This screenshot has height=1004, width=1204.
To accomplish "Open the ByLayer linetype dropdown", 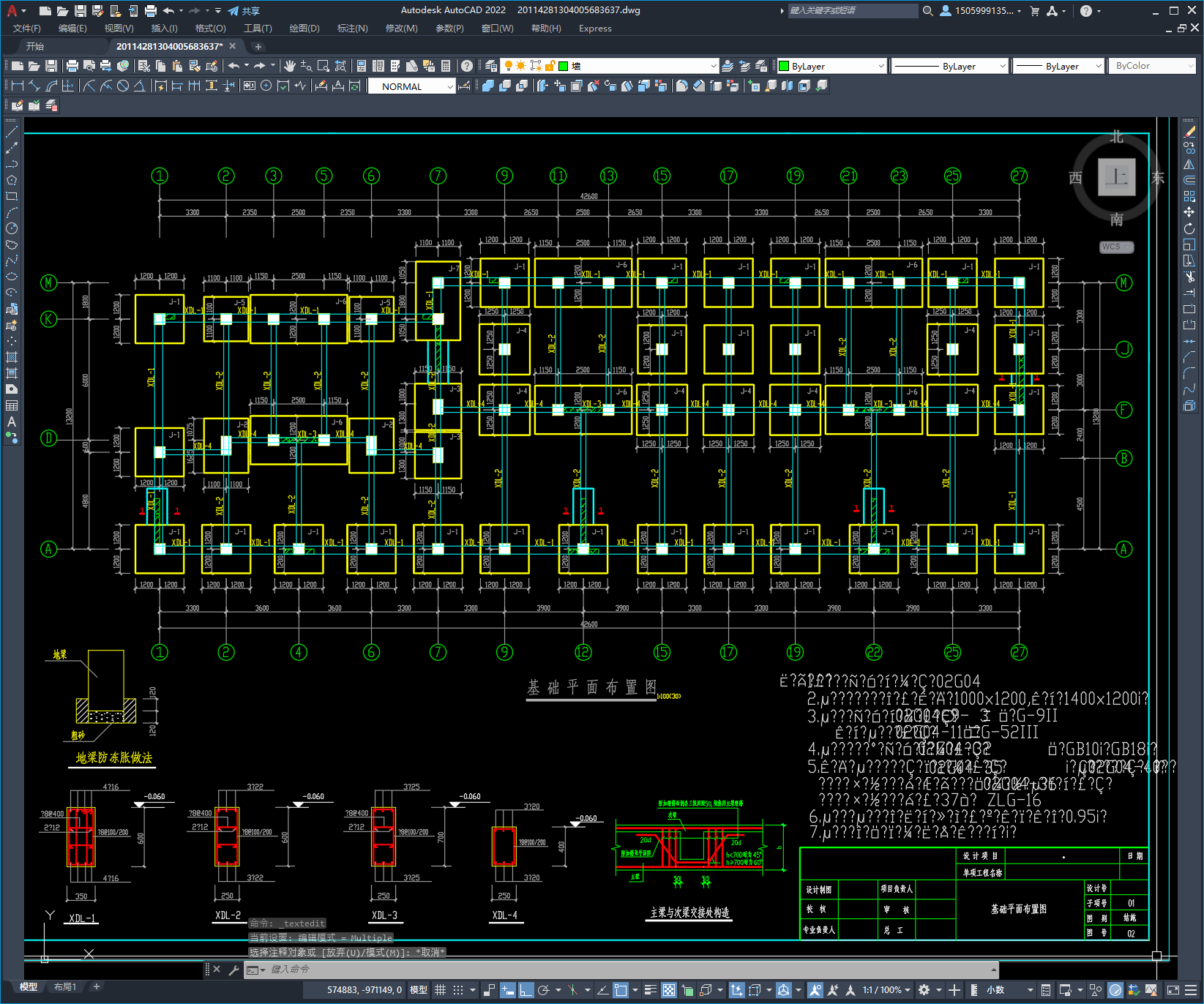I will click(x=950, y=66).
